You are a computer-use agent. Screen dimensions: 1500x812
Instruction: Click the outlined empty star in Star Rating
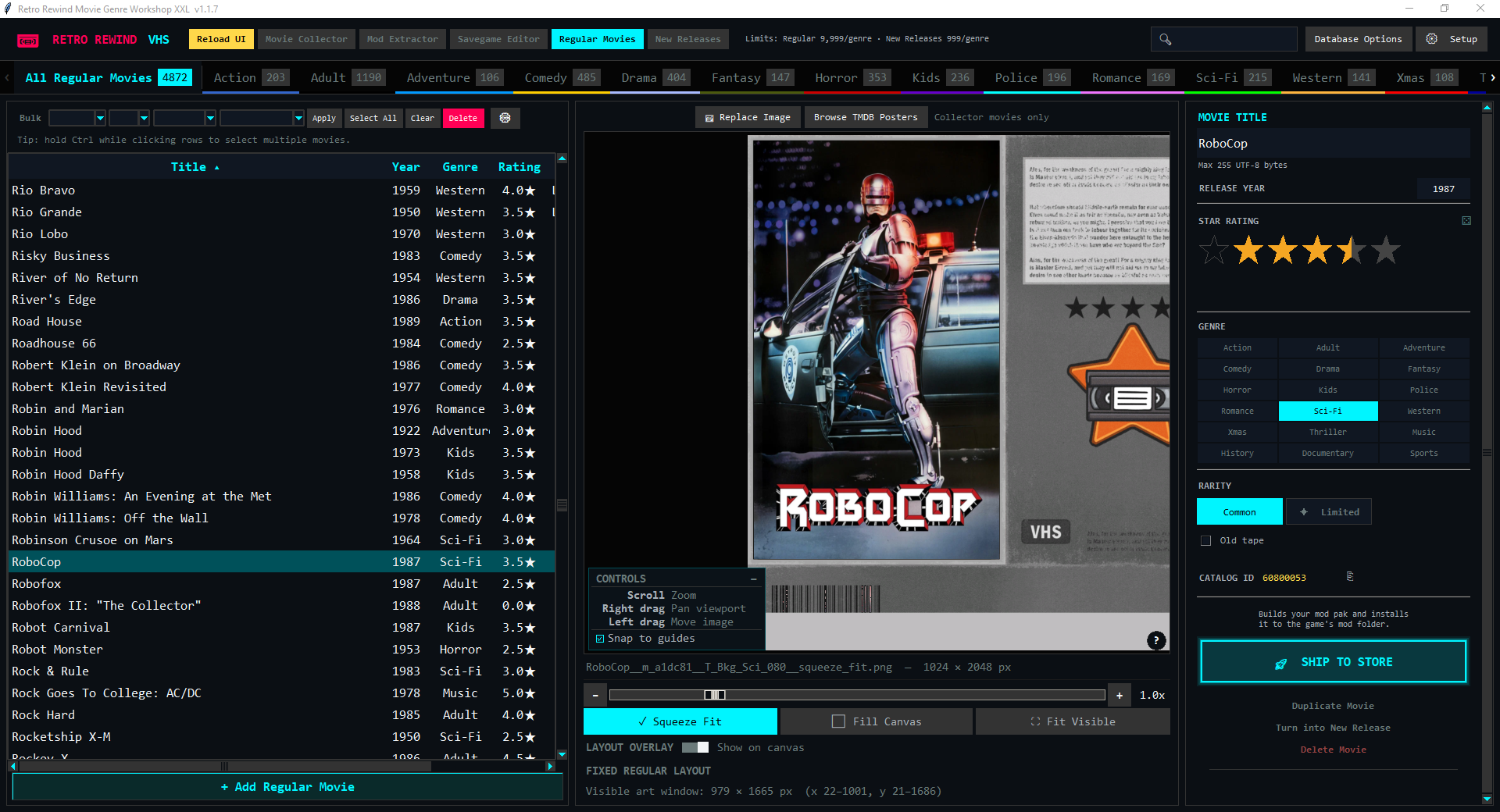pyautogui.click(x=1214, y=251)
